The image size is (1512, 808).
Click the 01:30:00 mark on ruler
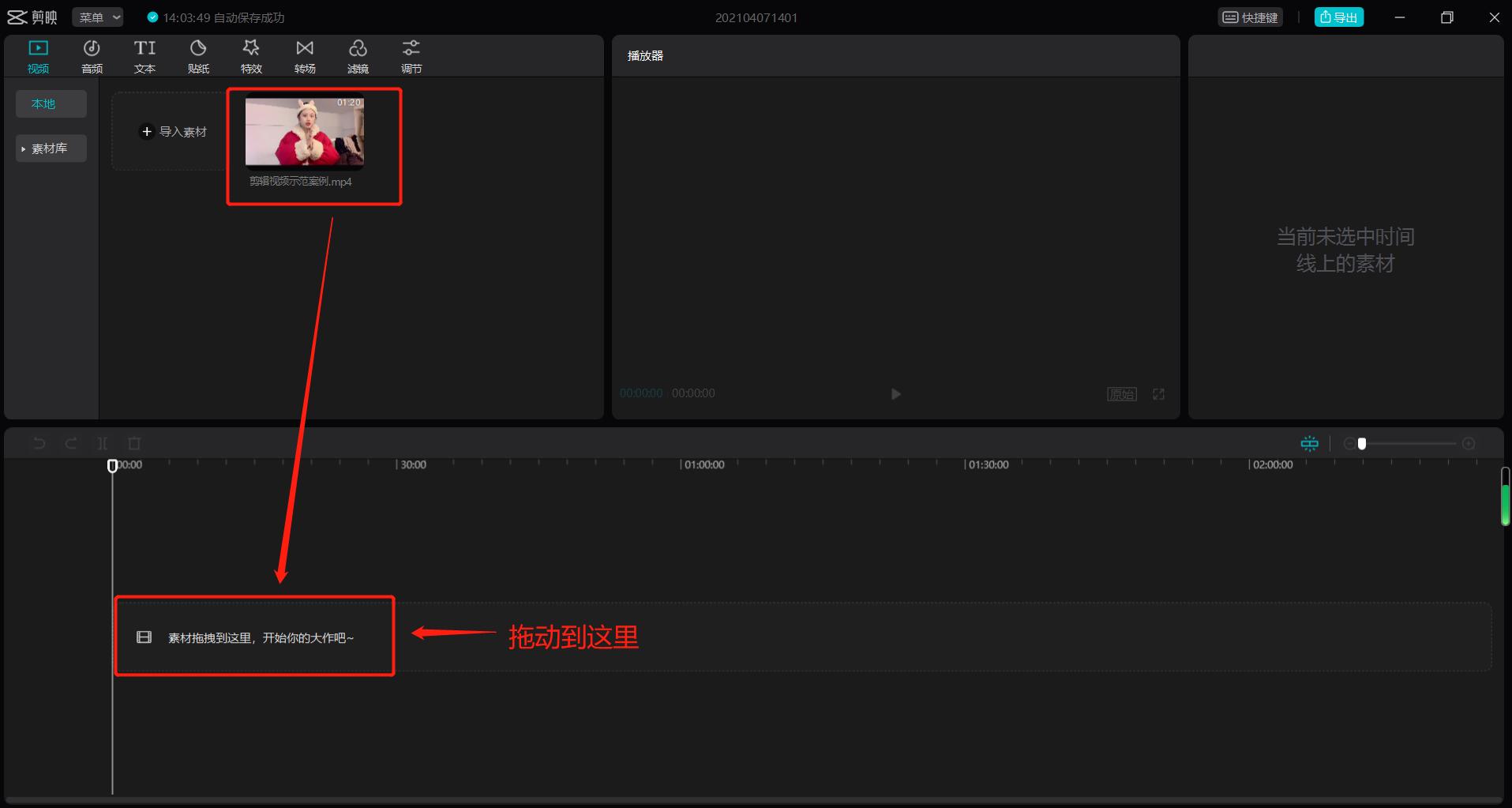tap(989, 464)
